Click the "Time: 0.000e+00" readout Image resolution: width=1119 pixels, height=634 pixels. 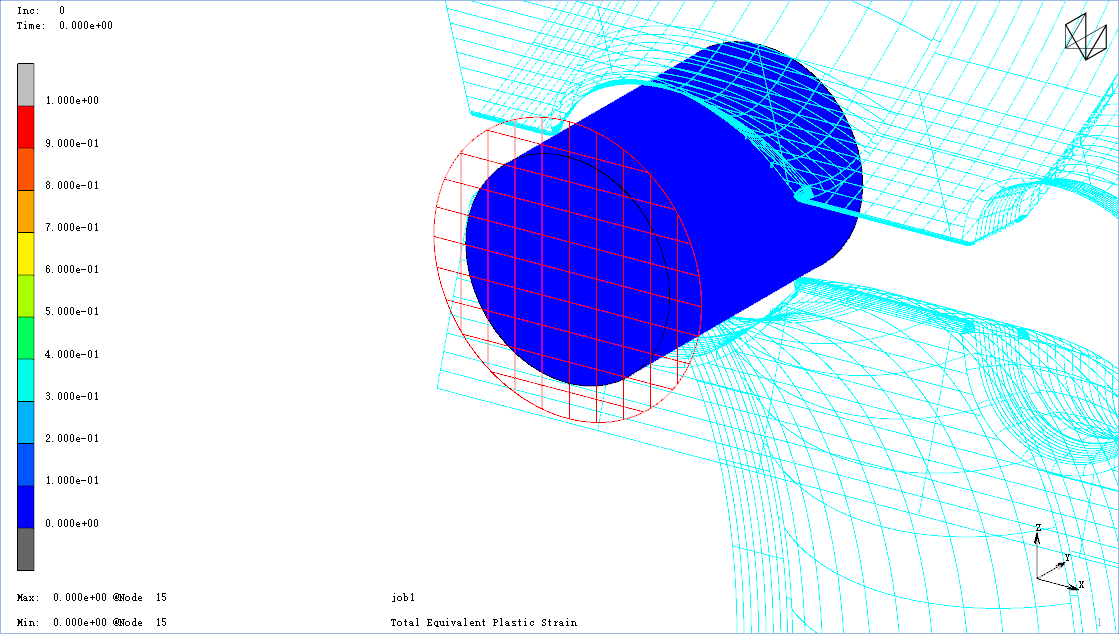[x=64, y=26]
